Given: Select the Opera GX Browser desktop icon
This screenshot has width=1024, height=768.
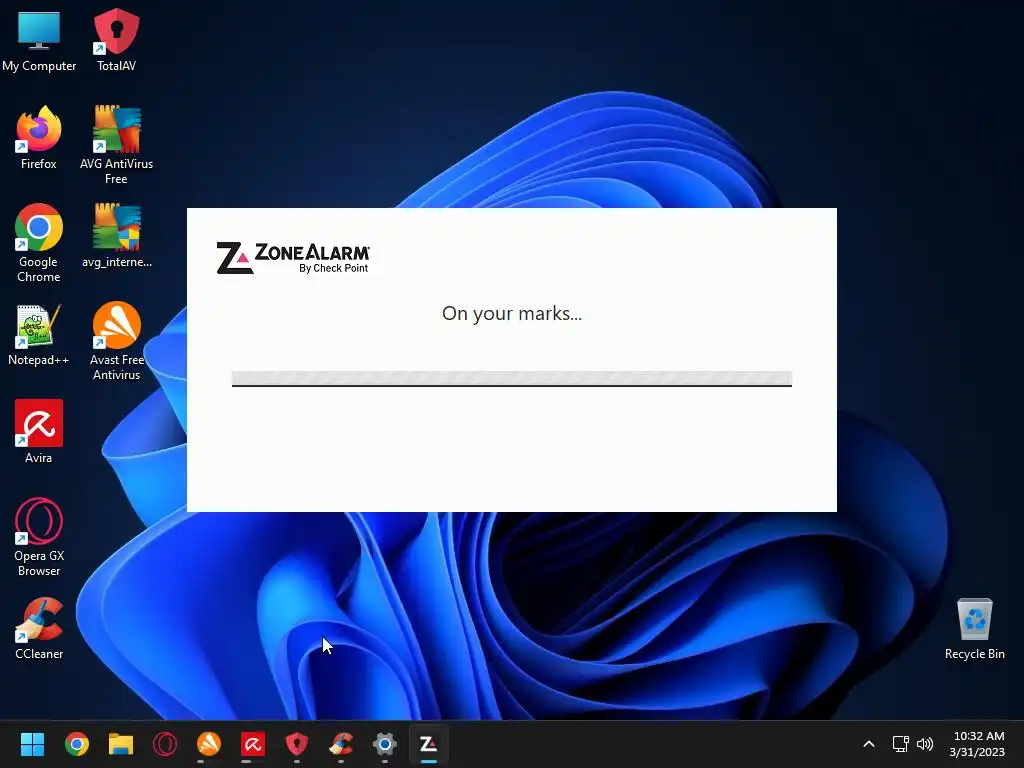Looking at the screenshot, I should click(39, 537).
